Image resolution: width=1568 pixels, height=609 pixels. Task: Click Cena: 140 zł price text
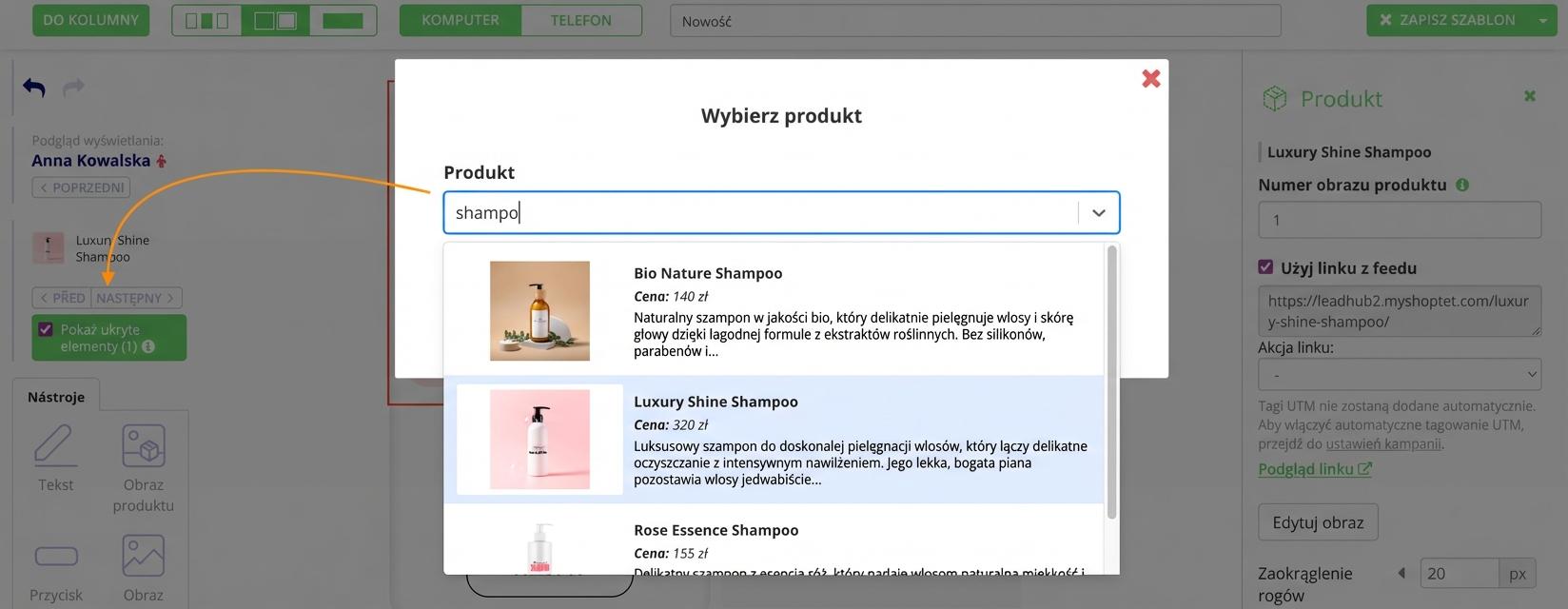[671, 296]
